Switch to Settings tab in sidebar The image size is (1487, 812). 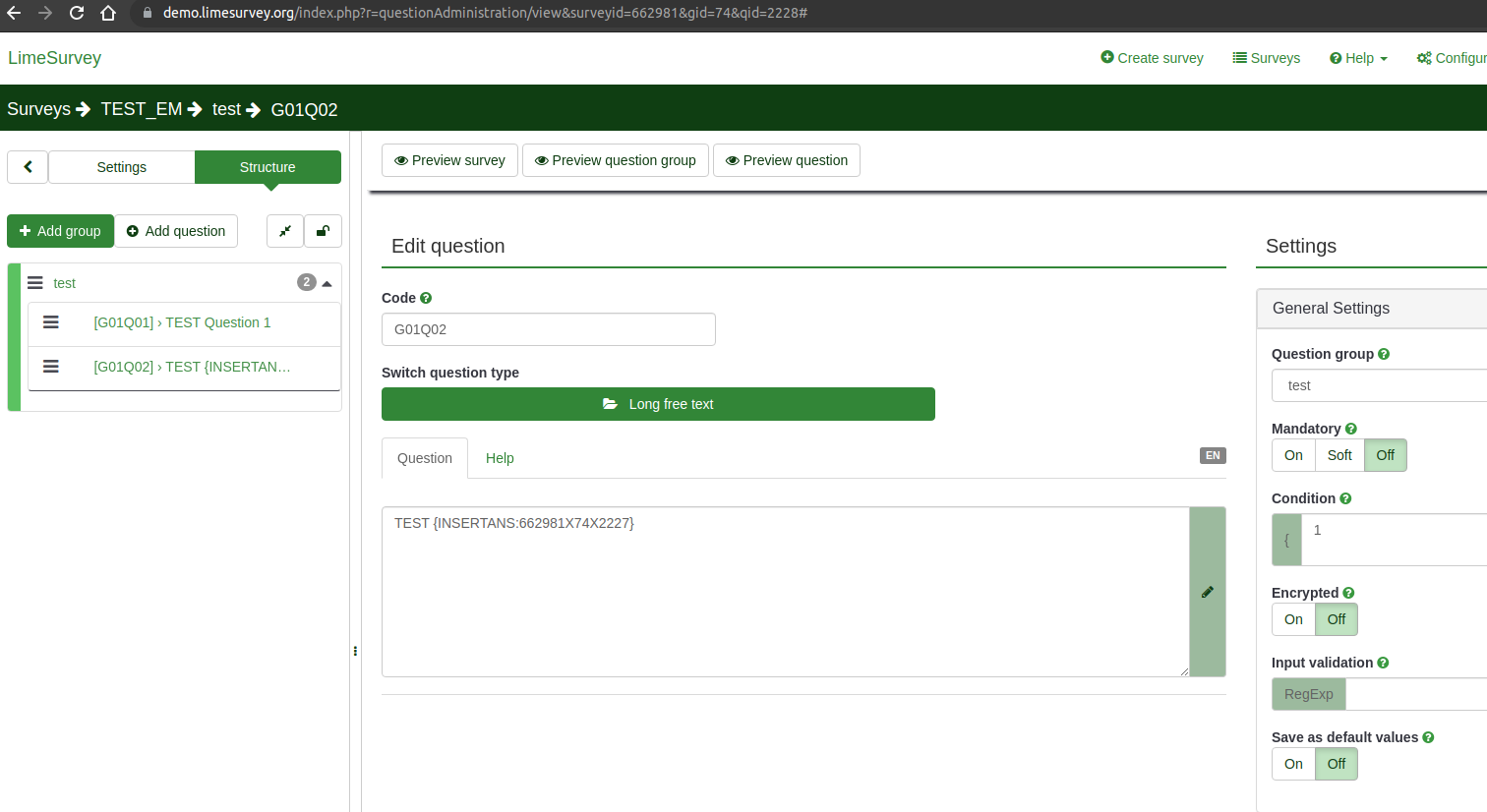(x=122, y=167)
